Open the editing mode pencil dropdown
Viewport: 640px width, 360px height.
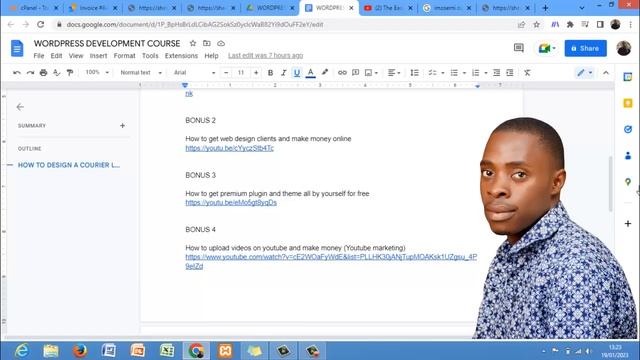pos(584,73)
